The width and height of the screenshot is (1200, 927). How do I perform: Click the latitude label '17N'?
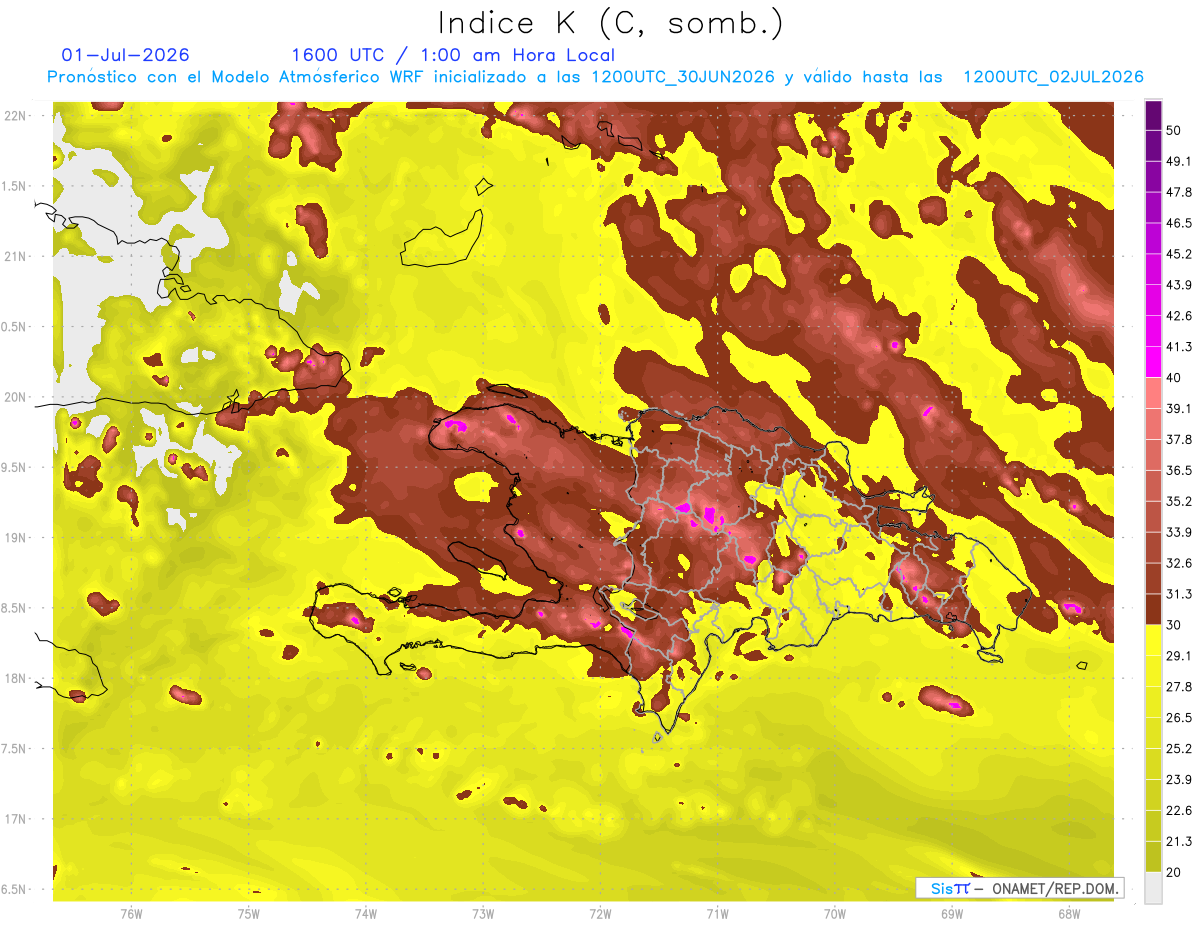point(15,820)
